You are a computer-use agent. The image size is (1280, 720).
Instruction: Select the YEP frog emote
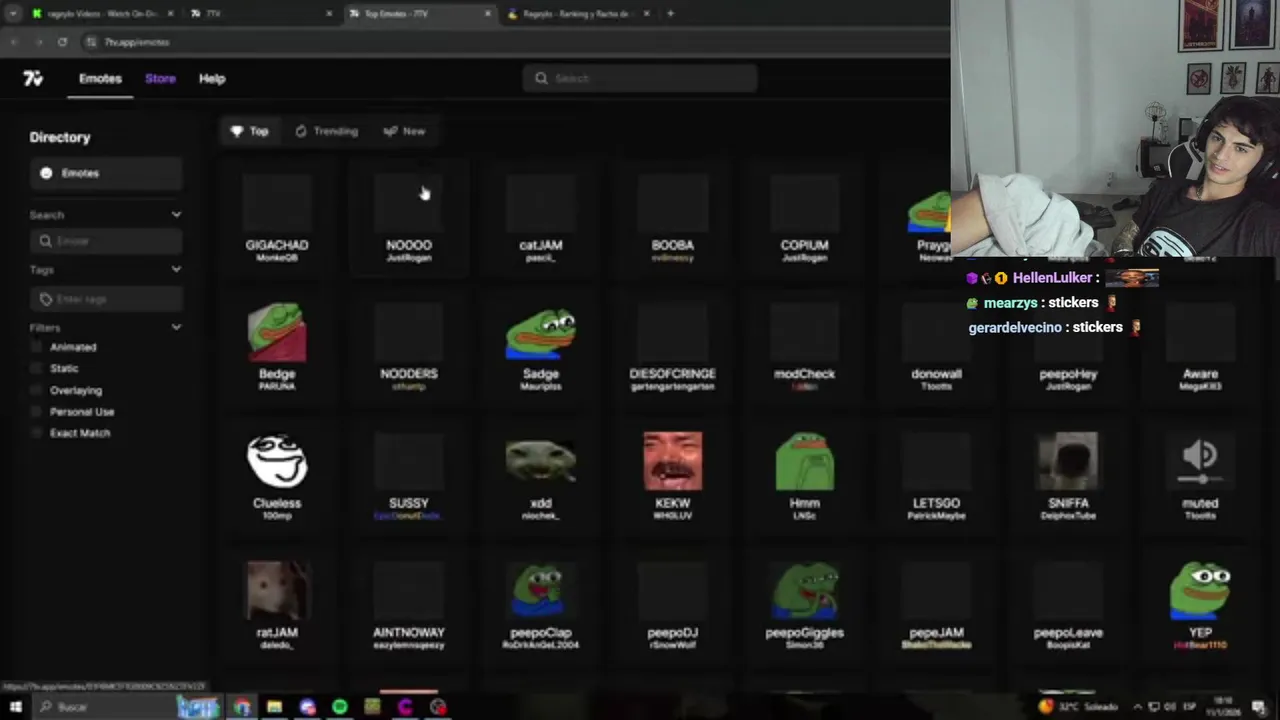(x=1200, y=605)
